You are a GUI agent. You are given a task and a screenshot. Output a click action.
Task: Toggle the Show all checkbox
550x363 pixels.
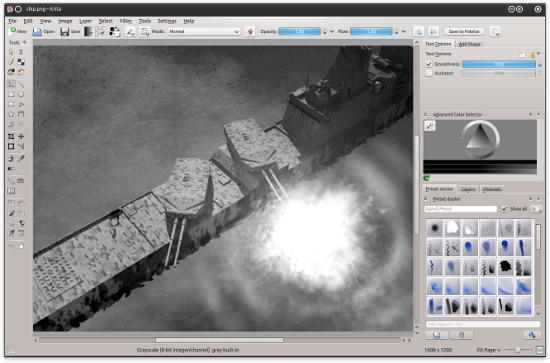[x=504, y=209]
